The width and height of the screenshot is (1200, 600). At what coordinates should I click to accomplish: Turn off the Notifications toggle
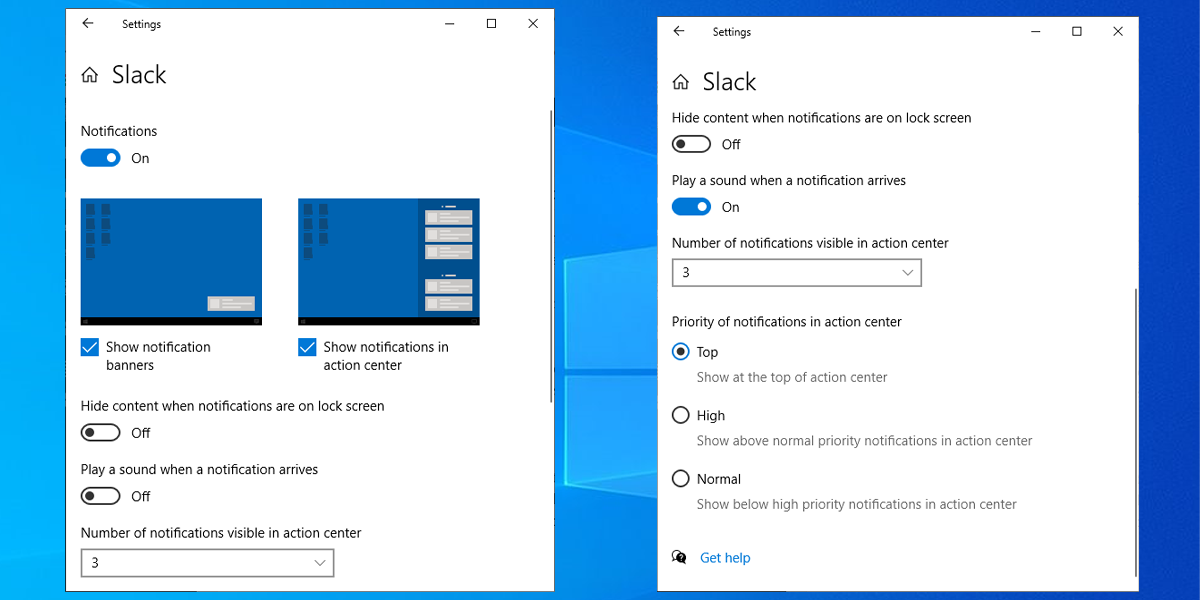(100, 158)
